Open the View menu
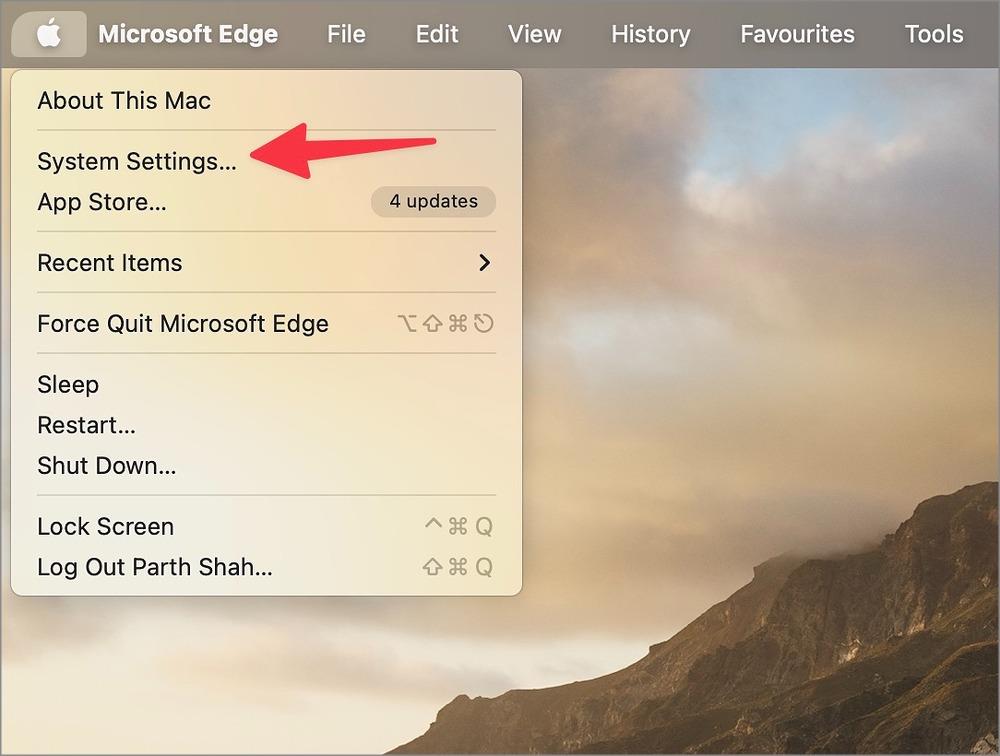 tap(534, 34)
